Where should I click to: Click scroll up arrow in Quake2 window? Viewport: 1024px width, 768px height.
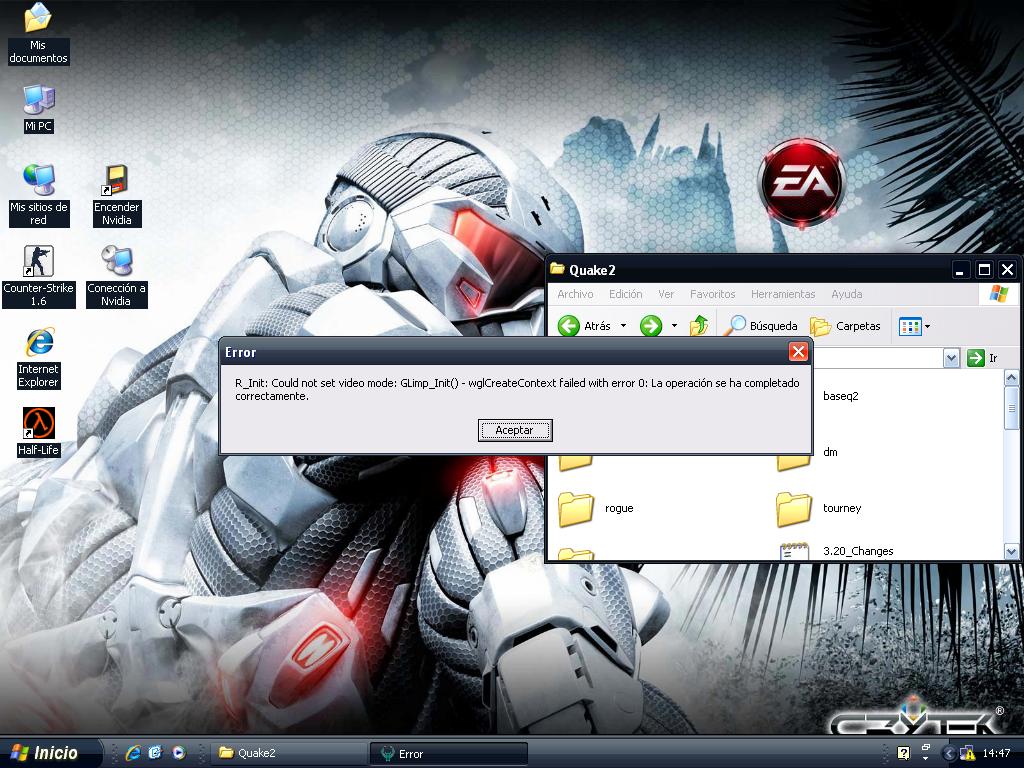click(1011, 377)
